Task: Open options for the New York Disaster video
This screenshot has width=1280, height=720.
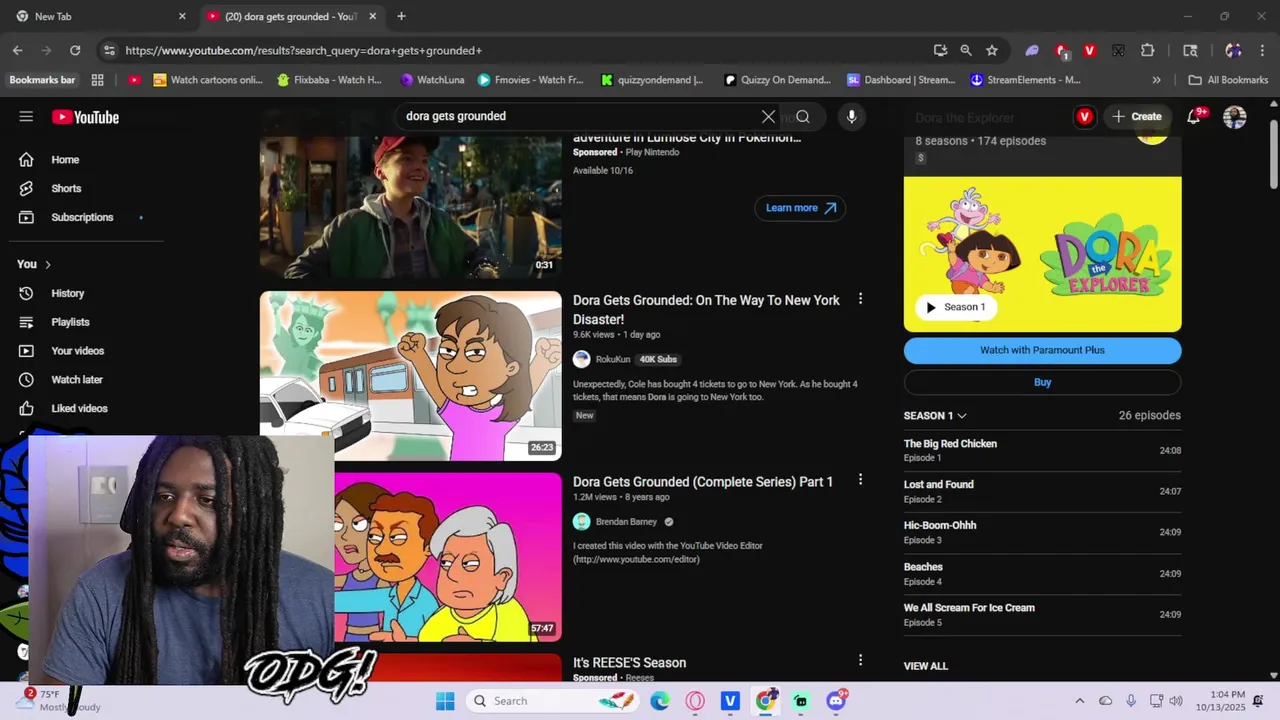Action: coord(860,299)
